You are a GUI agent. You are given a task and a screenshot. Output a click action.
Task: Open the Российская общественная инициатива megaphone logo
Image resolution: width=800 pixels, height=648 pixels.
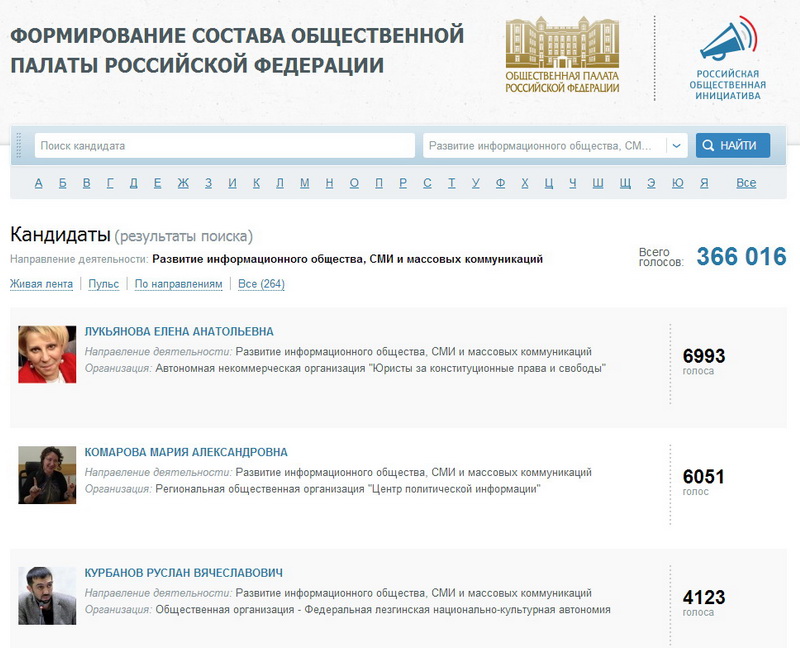[x=728, y=58]
